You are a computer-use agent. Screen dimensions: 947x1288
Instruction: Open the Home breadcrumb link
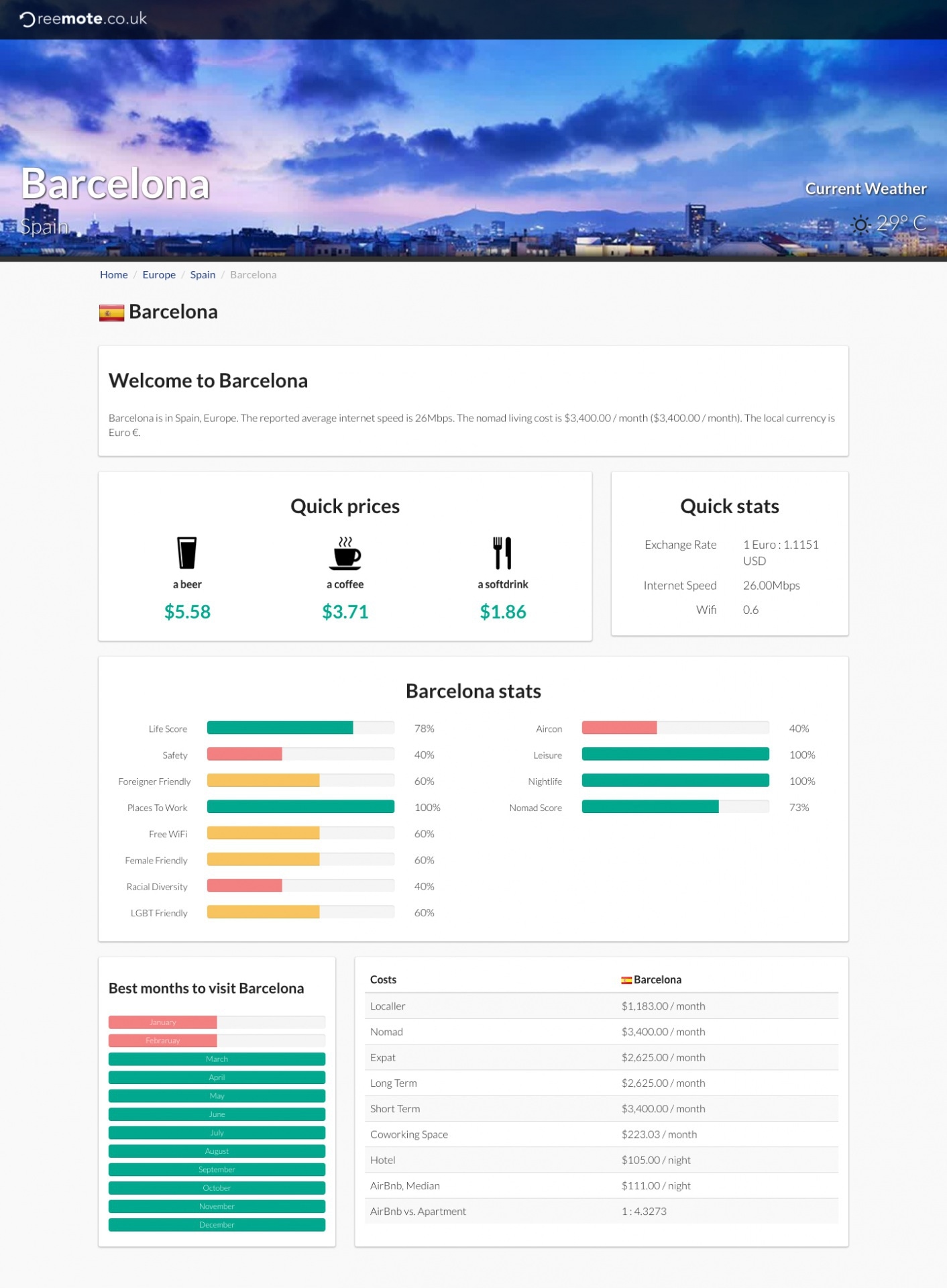click(113, 274)
